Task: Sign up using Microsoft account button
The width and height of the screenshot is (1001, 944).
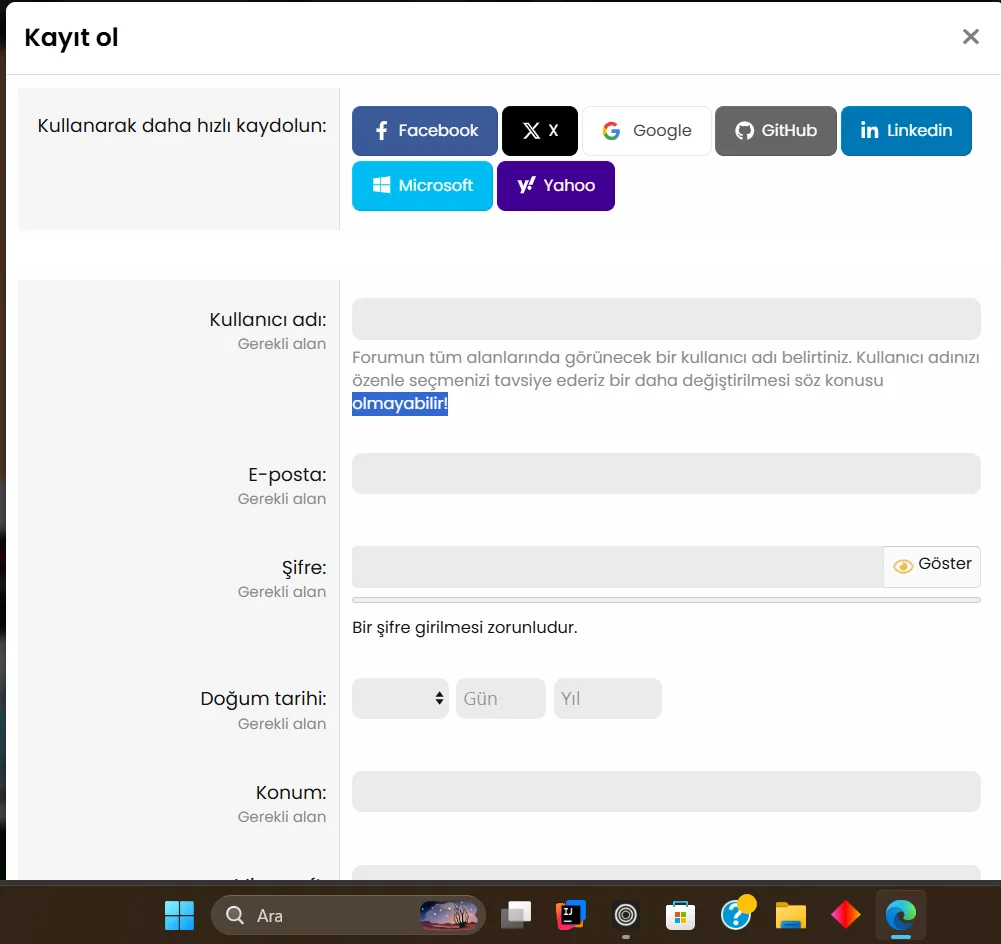Action: (x=423, y=186)
